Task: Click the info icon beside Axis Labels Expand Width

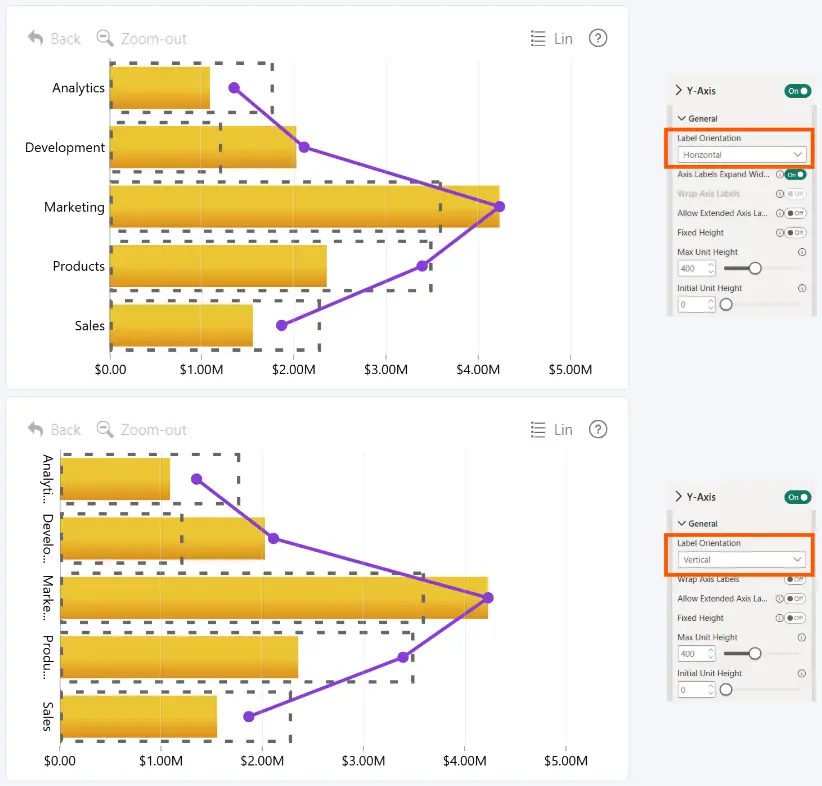Action: click(x=780, y=175)
